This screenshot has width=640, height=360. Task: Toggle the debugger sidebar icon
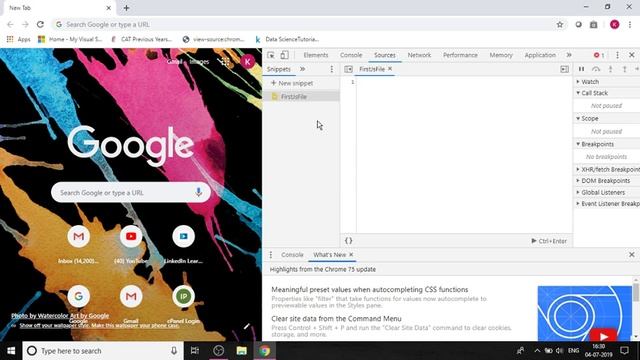click(564, 69)
